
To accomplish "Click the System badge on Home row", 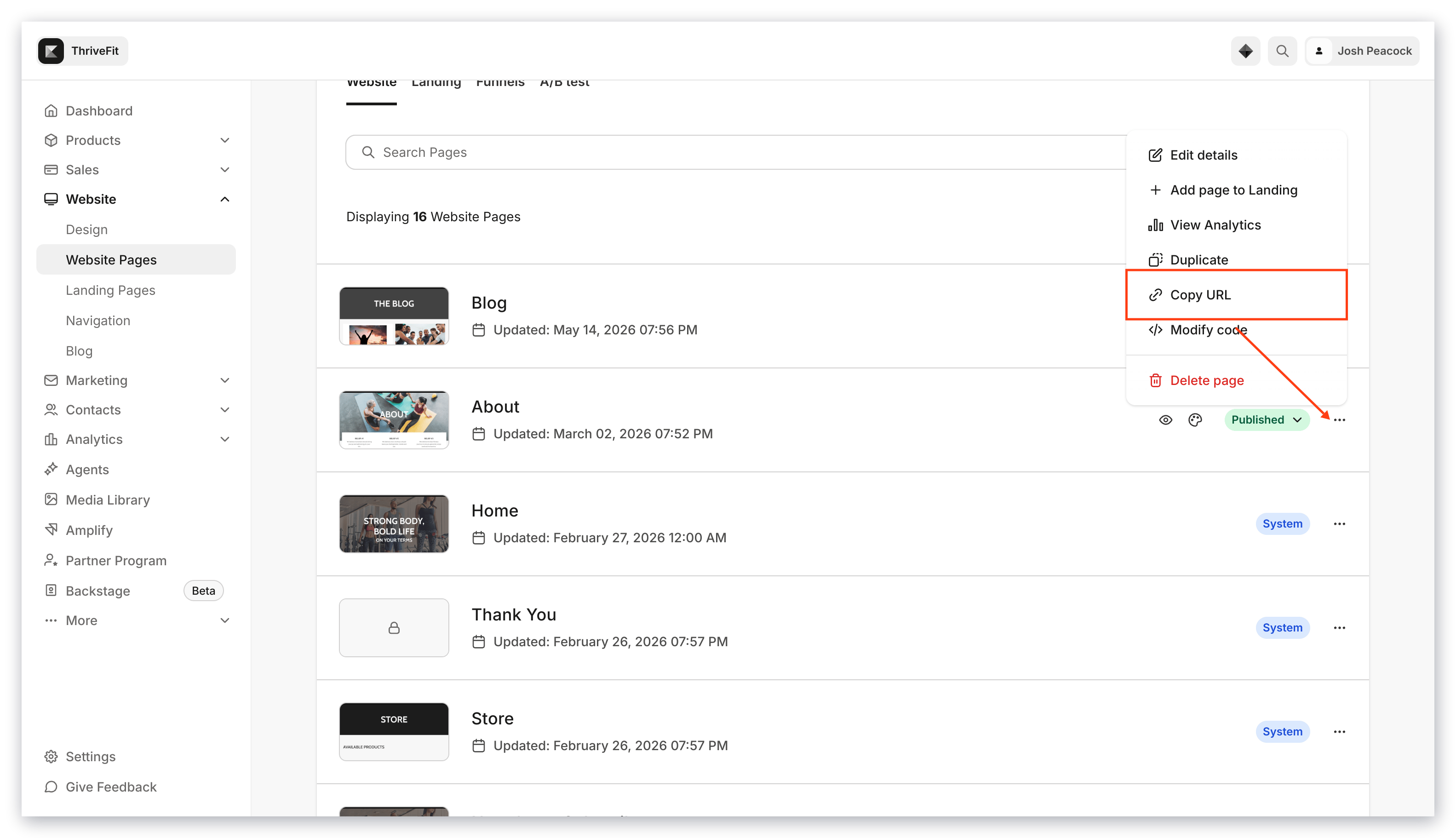I will 1282,524.
